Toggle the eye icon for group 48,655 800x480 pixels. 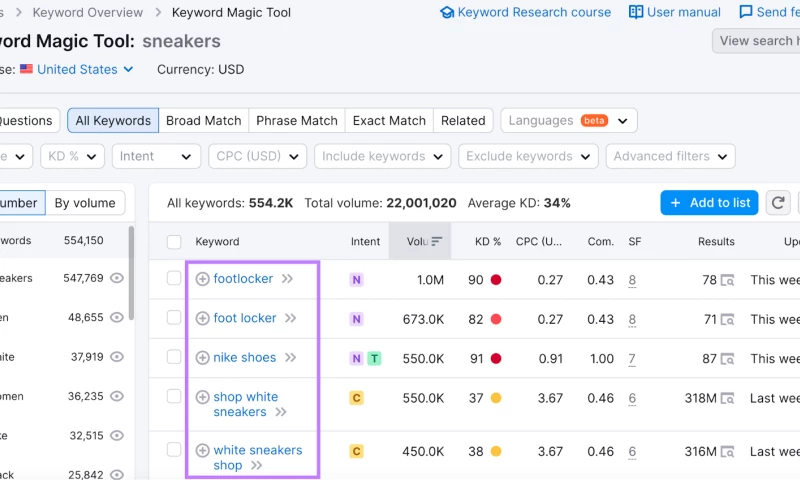[117, 317]
